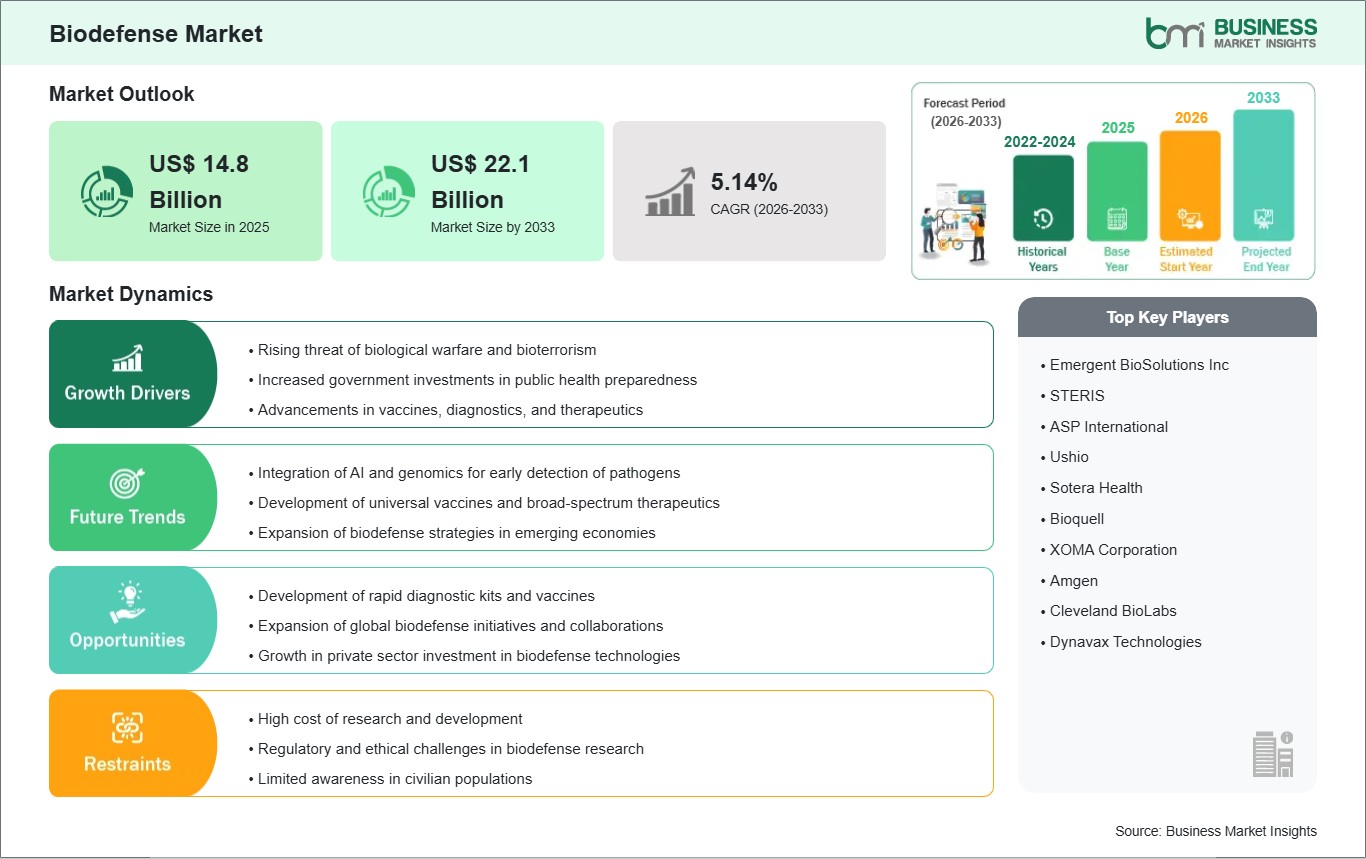The image size is (1366, 859).
Task: Click the 2025 market size donut icon
Action: click(107, 192)
